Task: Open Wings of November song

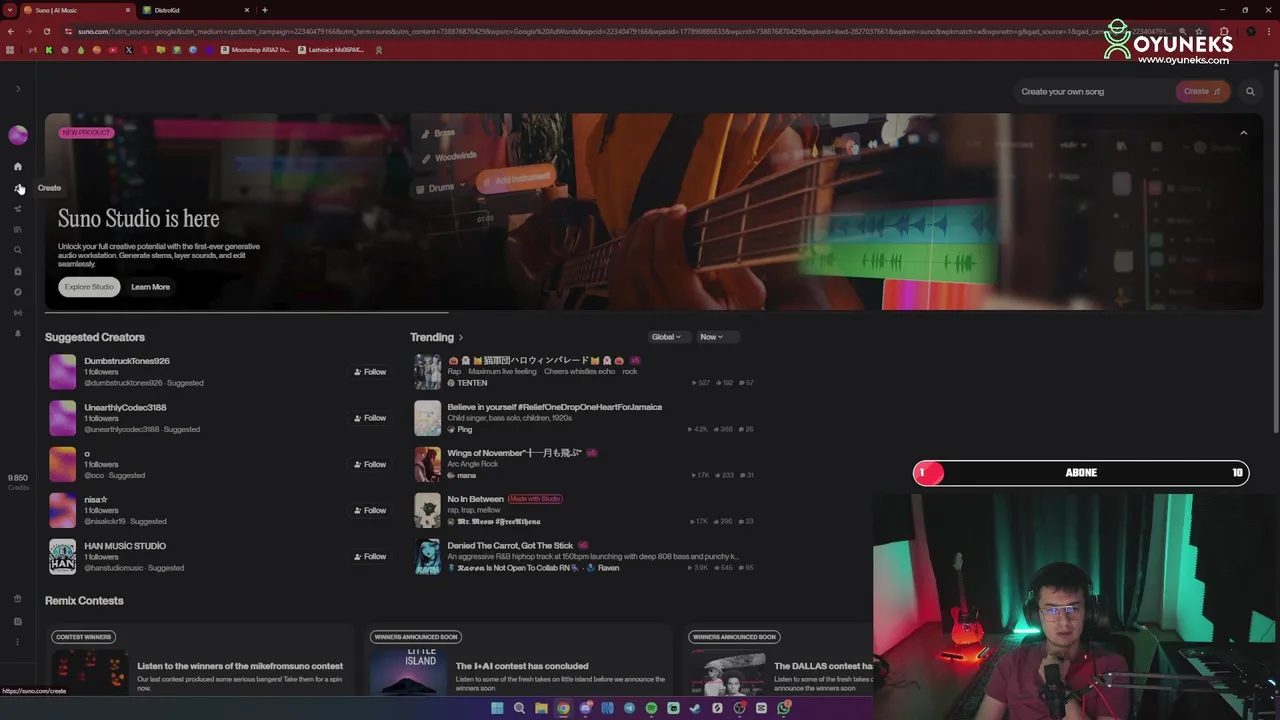Action: tap(514, 453)
